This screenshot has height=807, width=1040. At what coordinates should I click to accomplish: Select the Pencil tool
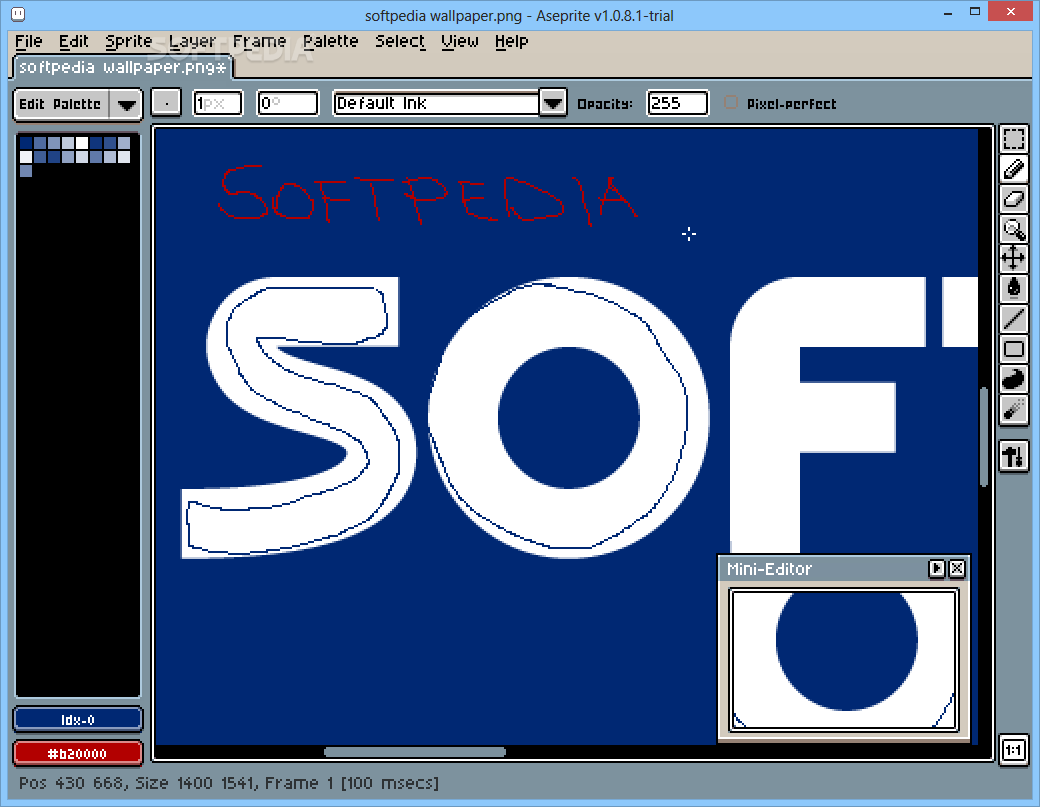pyautogui.click(x=1013, y=169)
